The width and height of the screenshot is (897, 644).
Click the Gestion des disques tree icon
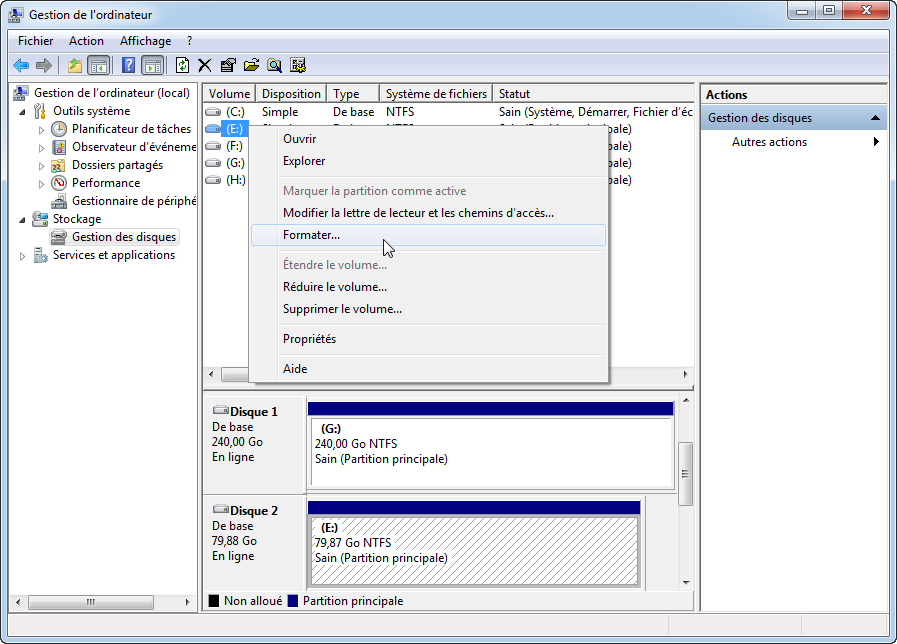point(59,237)
